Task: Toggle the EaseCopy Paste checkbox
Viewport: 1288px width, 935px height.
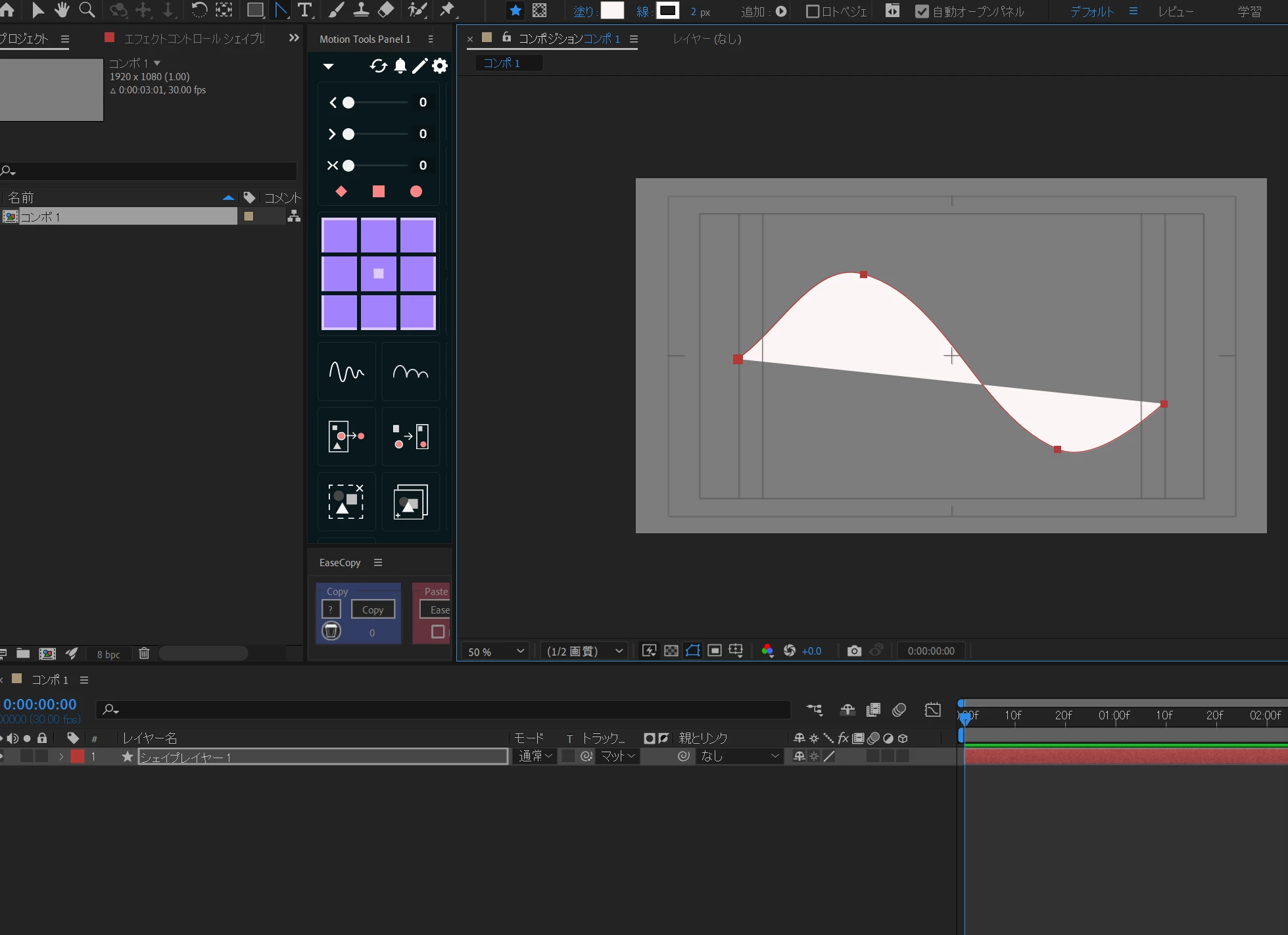Action: [x=438, y=632]
